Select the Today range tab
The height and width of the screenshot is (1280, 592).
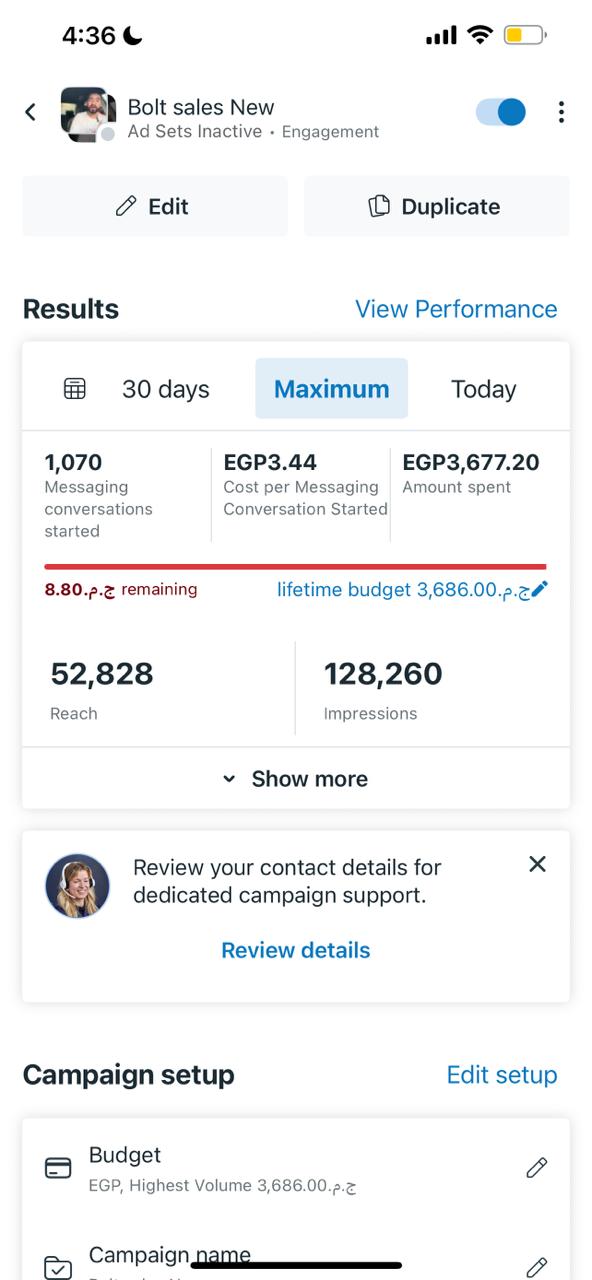coord(484,389)
